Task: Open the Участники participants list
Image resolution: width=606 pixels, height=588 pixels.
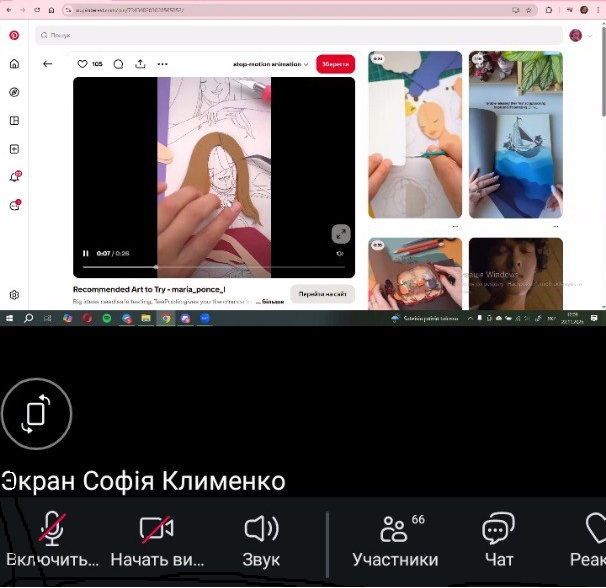Action: pyautogui.click(x=395, y=540)
